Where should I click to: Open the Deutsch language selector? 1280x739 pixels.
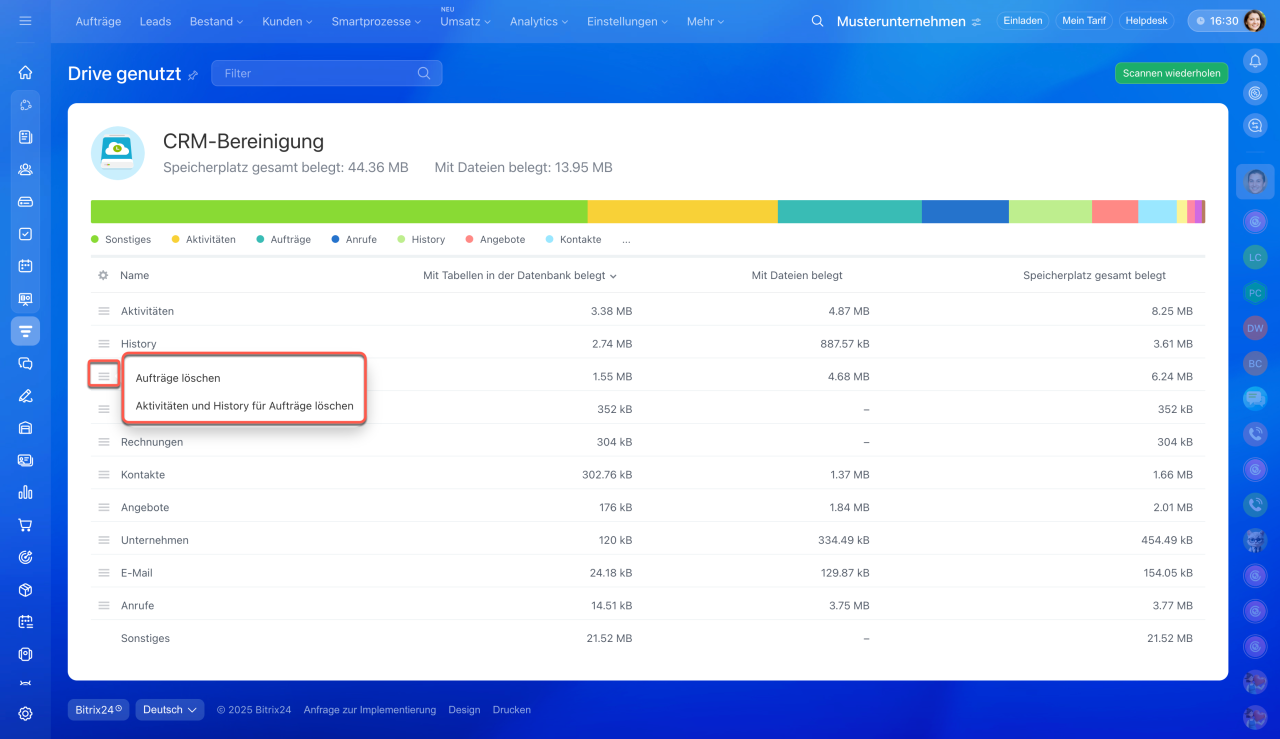coord(169,710)
